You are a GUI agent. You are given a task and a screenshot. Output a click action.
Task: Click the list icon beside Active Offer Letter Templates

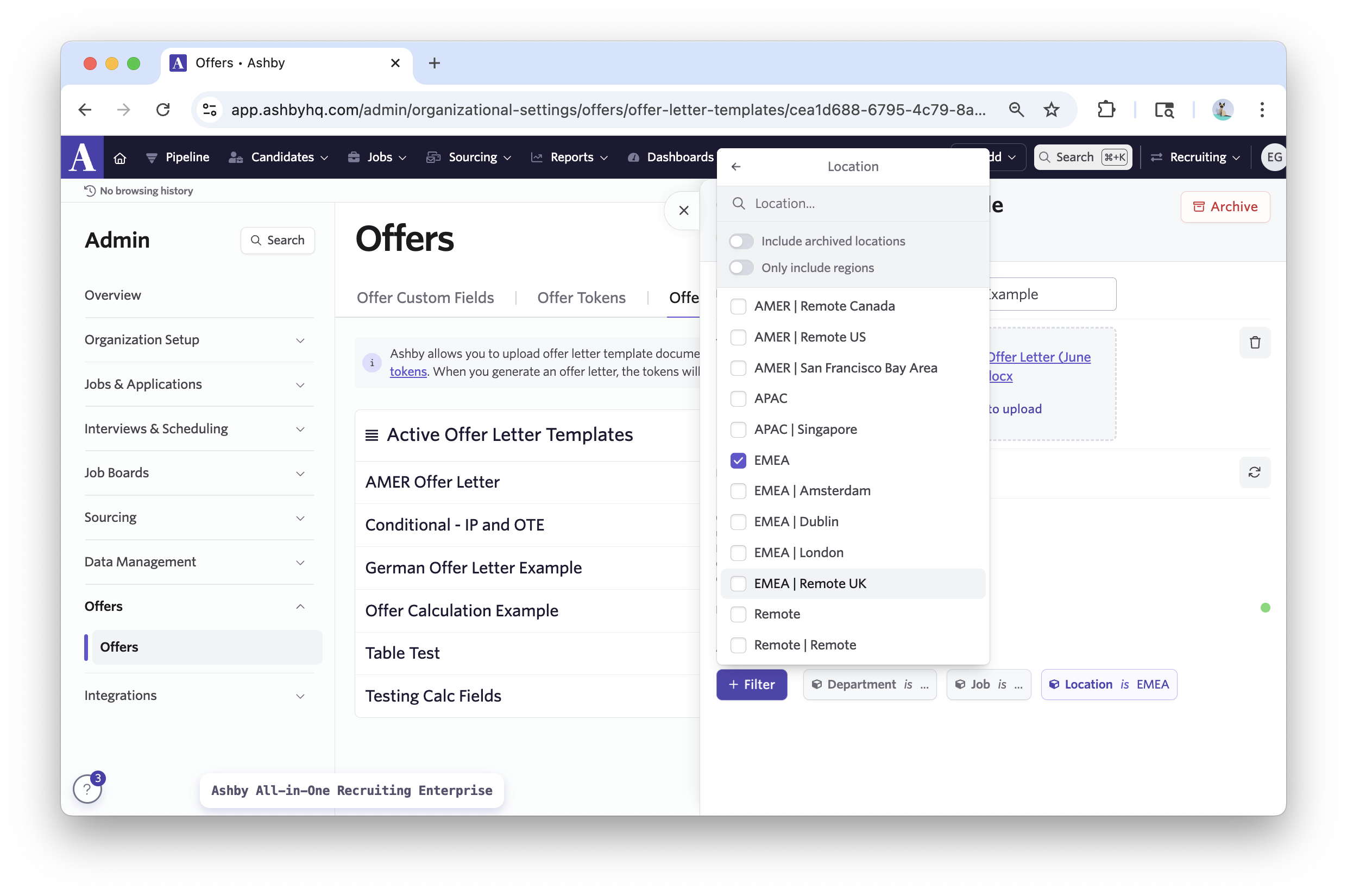pos(372,435)
